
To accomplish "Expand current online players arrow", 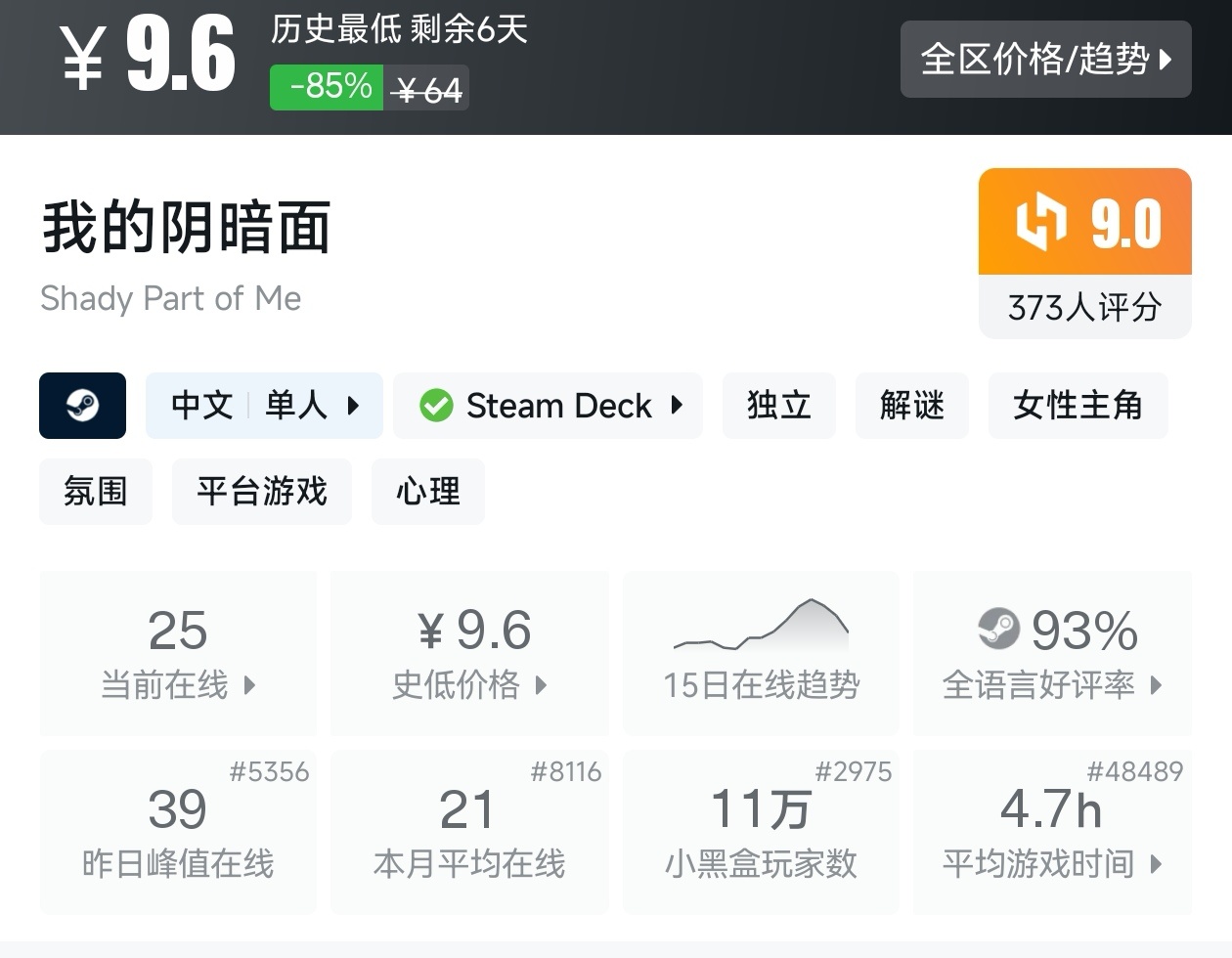I will pos(249,685).
